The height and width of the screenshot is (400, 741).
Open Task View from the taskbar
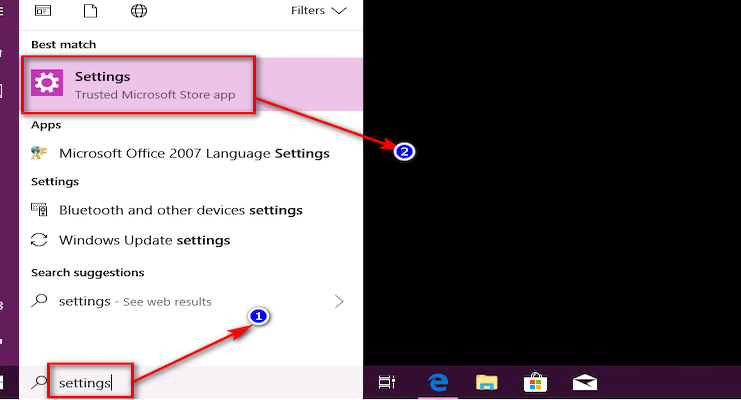(x=387, y=382)
